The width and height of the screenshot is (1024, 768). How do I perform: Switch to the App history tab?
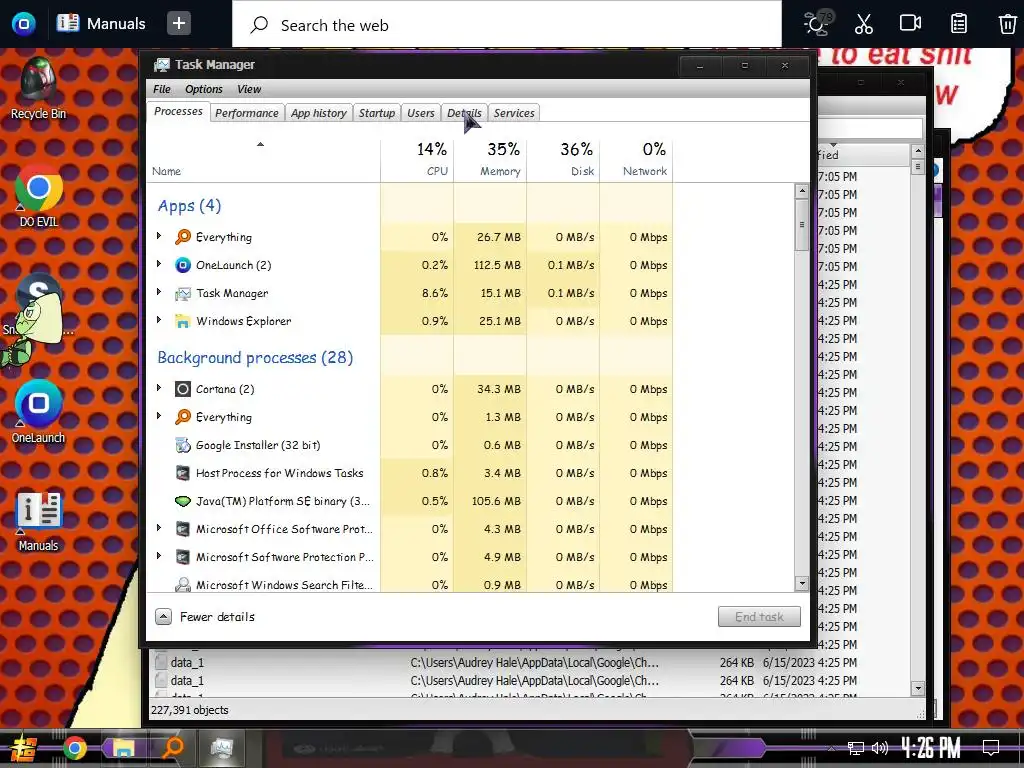(x=319, y=113)
